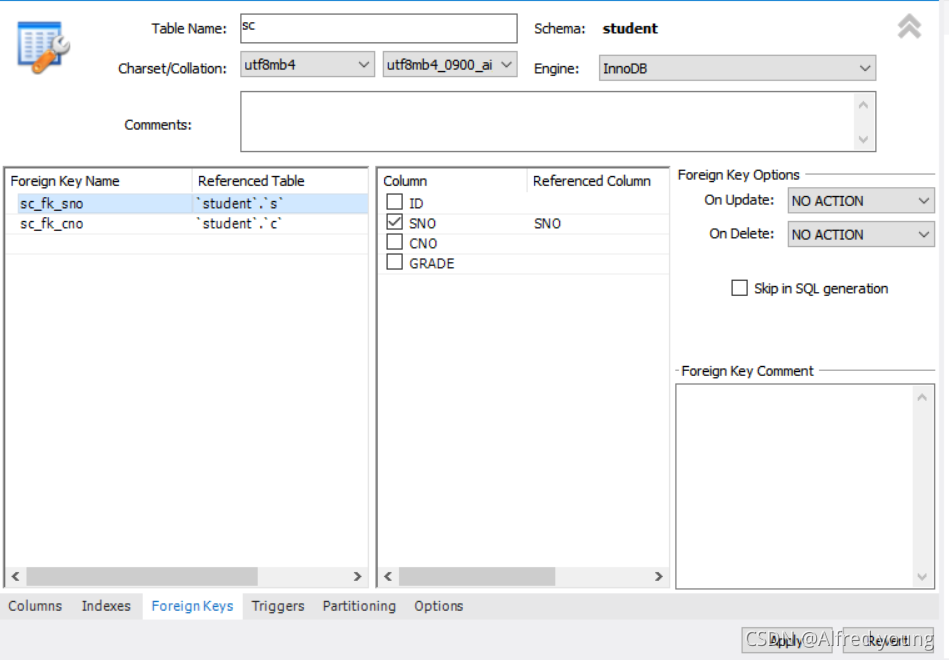Image resolution: width=949 pixels, height=660 pixels.
Task: Open the On Update action dropdown
Action: point(861,200)
